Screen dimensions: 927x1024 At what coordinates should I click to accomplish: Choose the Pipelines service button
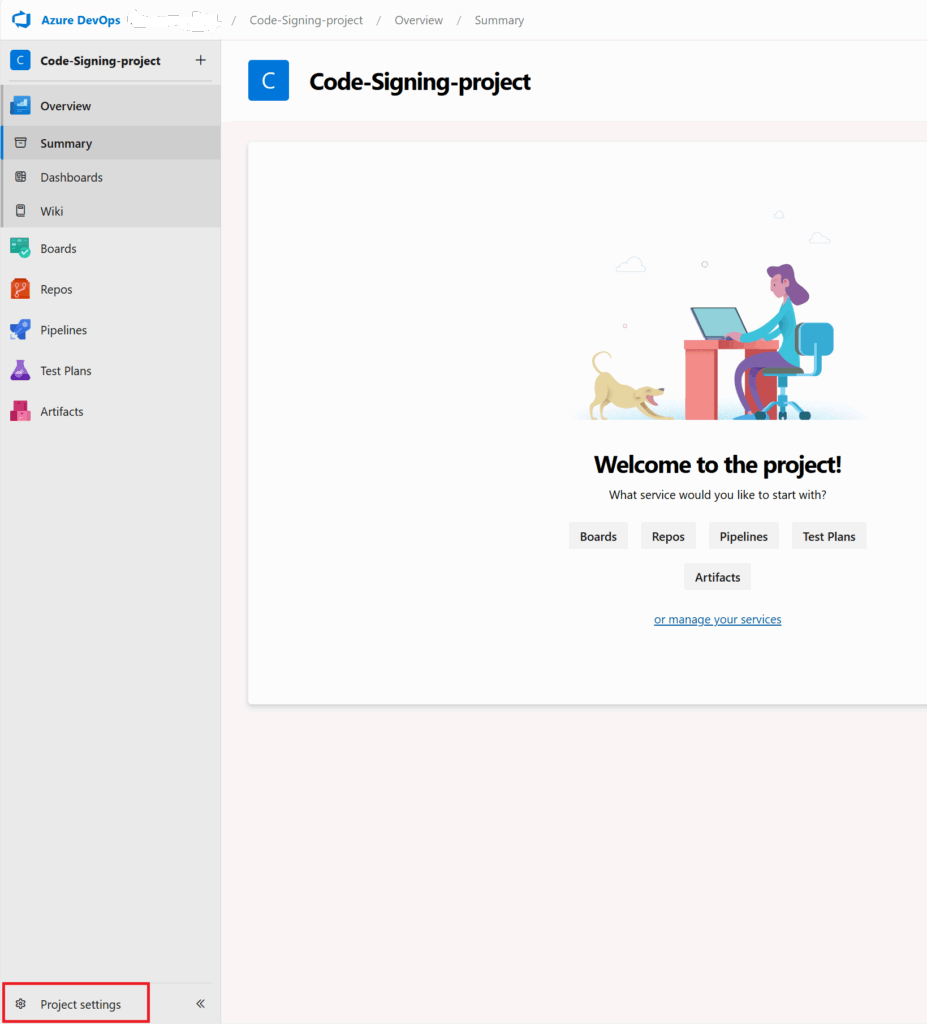[744, 537]
